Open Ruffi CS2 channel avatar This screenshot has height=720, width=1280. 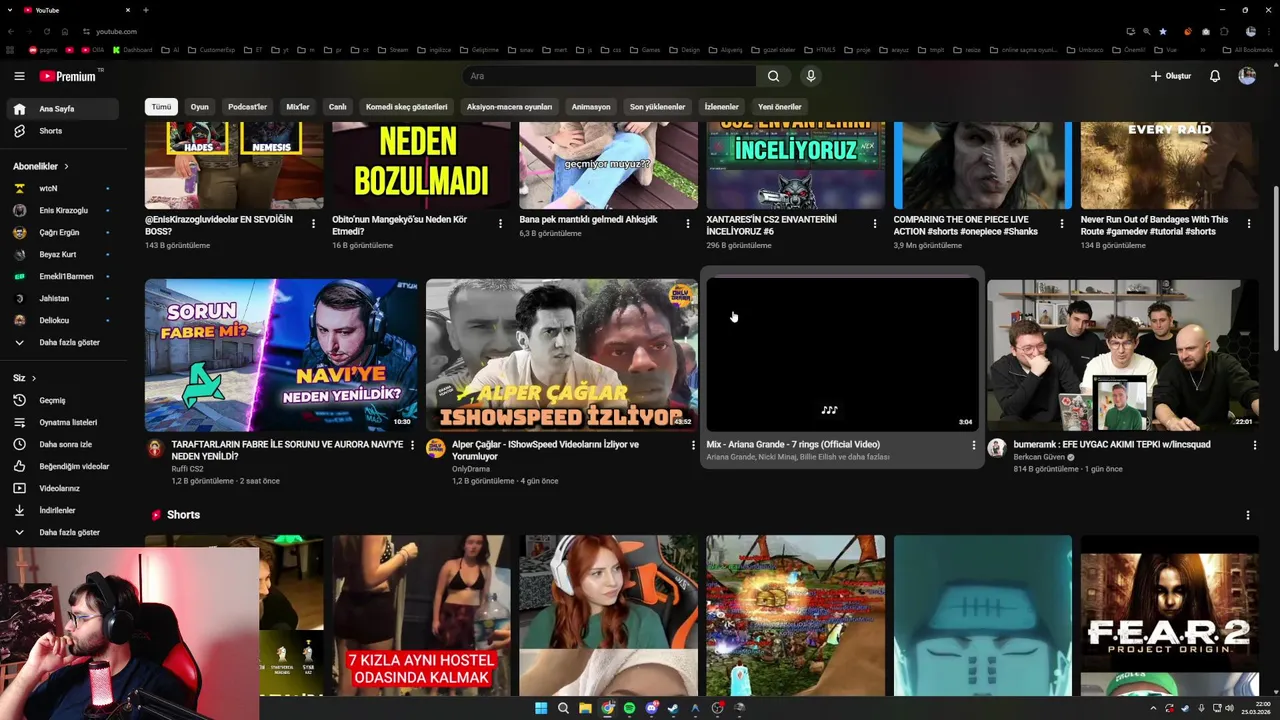pos(155,448)
